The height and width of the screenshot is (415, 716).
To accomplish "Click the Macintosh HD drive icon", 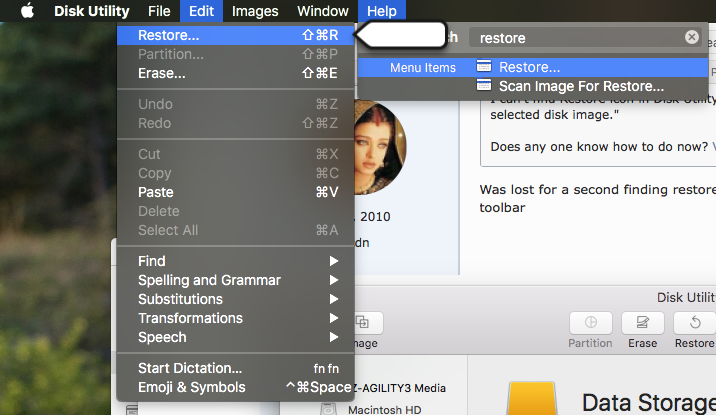I will click(328, 409).
